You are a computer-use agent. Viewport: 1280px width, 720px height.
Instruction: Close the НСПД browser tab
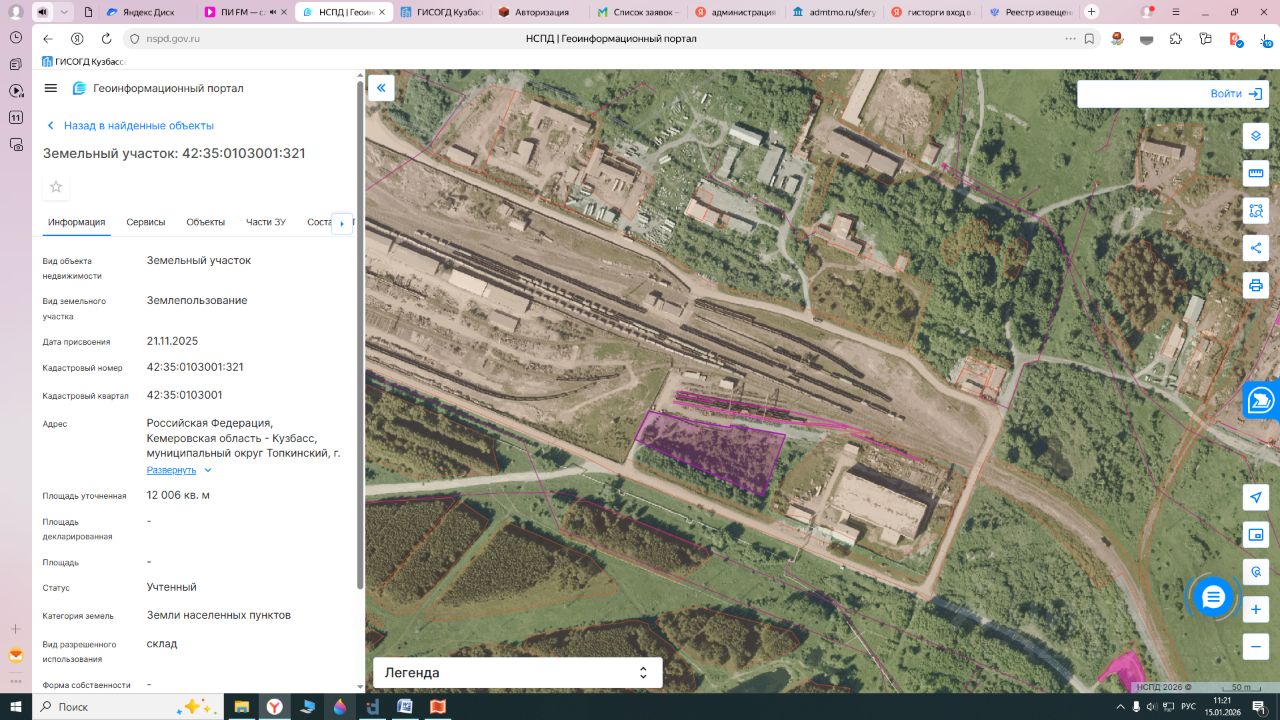tap(381, 12)
